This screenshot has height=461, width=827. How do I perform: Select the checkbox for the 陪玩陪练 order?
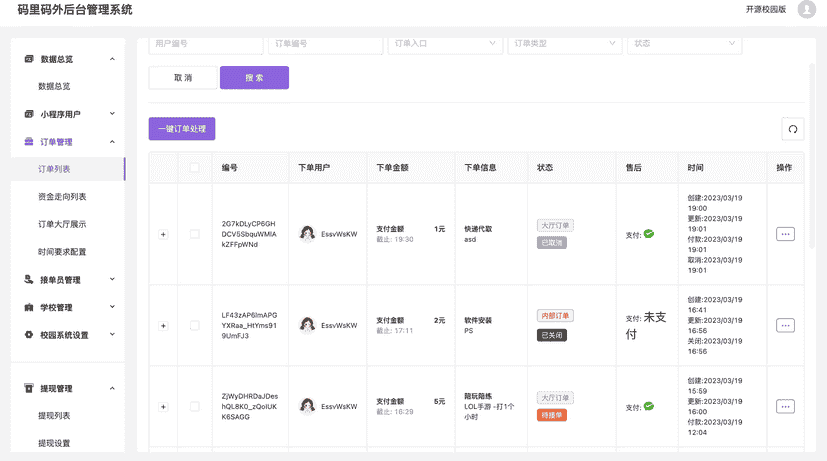tap(194, 407)
